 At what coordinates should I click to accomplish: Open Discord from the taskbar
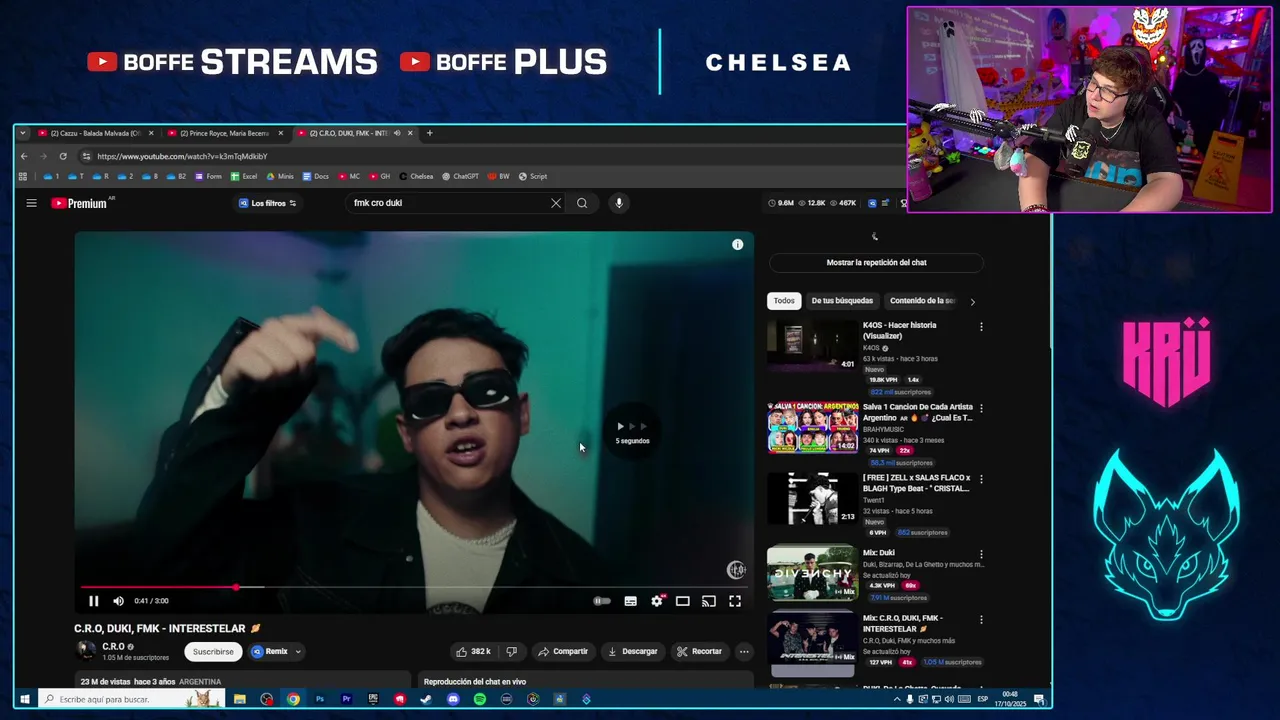click(x=453, y=699)
